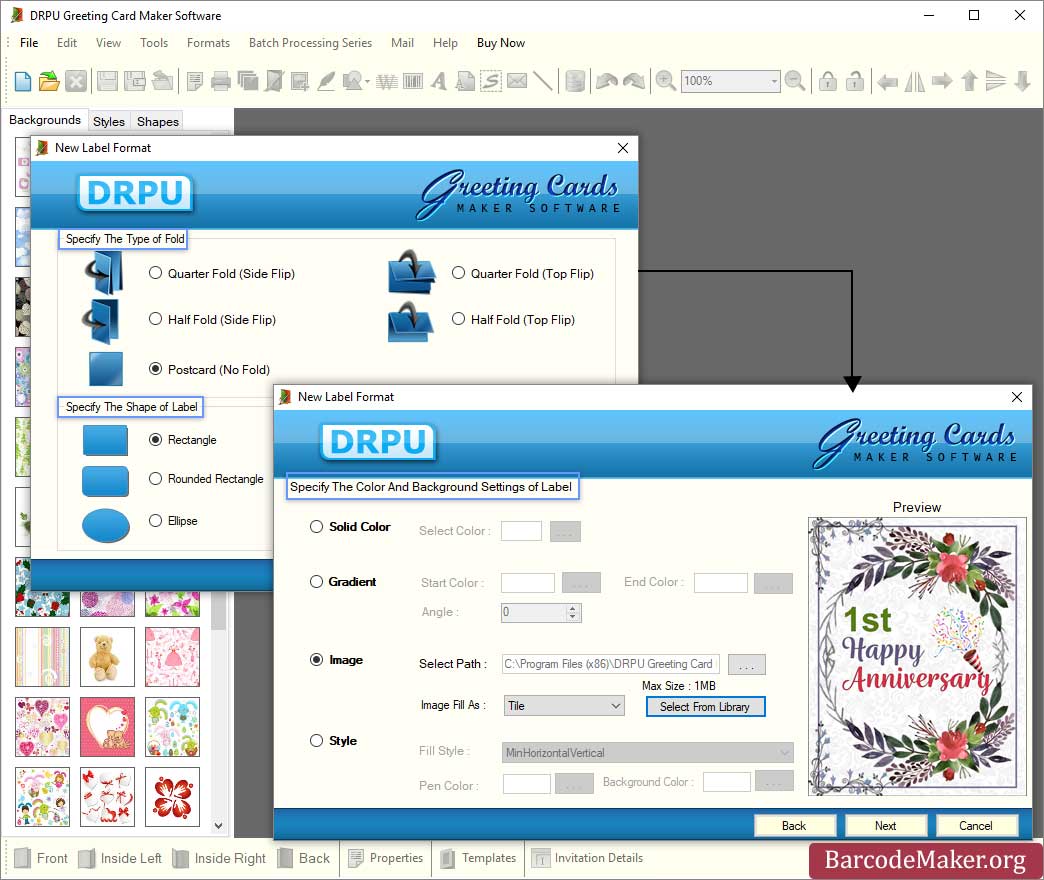Click the Gradient End Color swatch
Viewport: 1044px width, 880px height.
pyautogui.click(x=720, y=582)
